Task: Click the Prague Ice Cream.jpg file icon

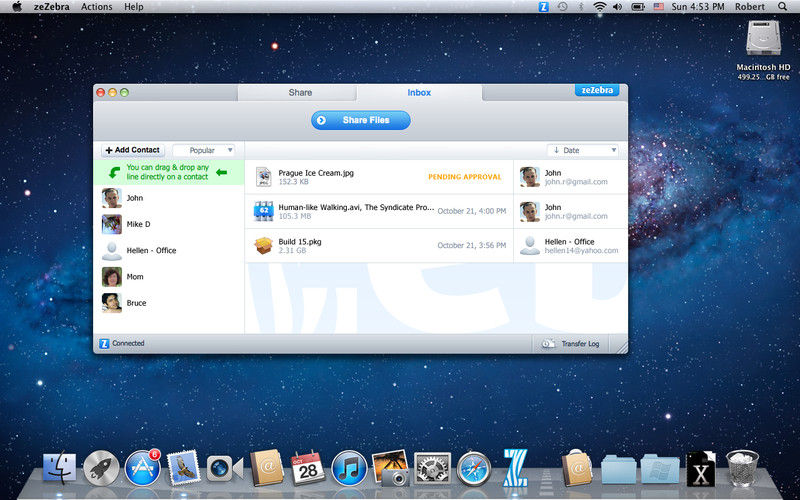Action: 263,177
